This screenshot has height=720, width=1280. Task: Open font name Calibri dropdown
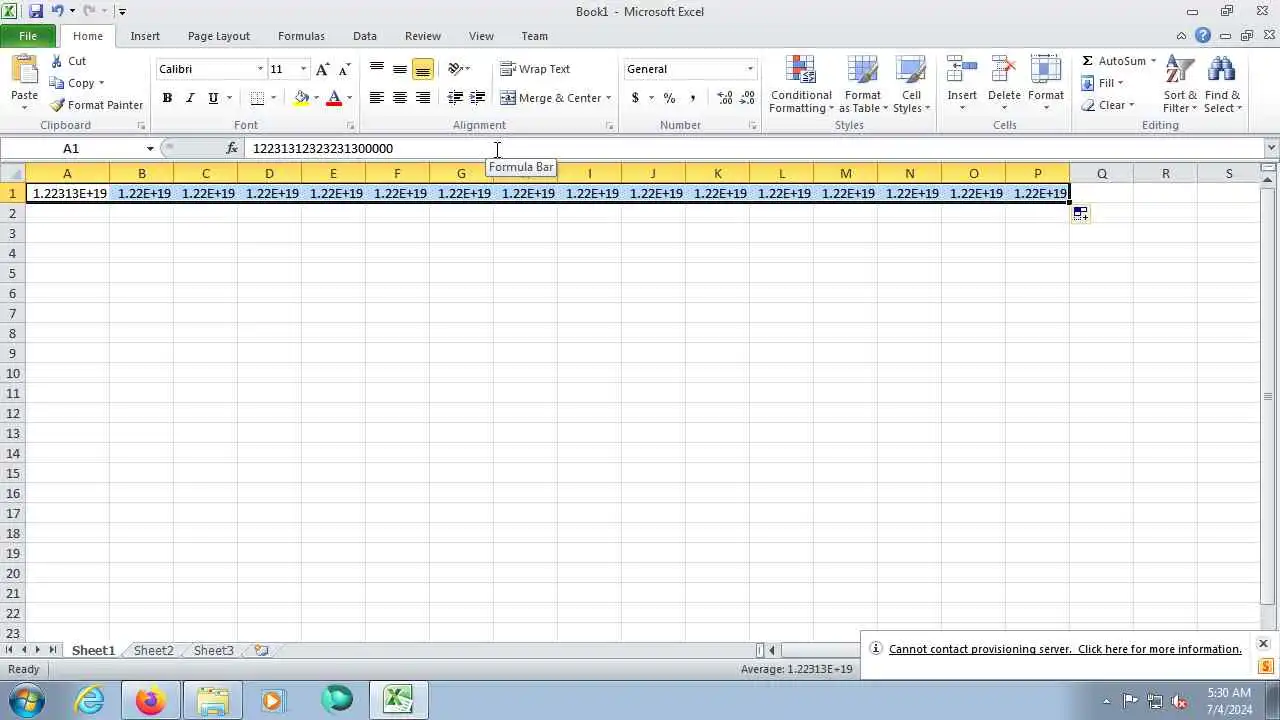(x=260, y=69)
